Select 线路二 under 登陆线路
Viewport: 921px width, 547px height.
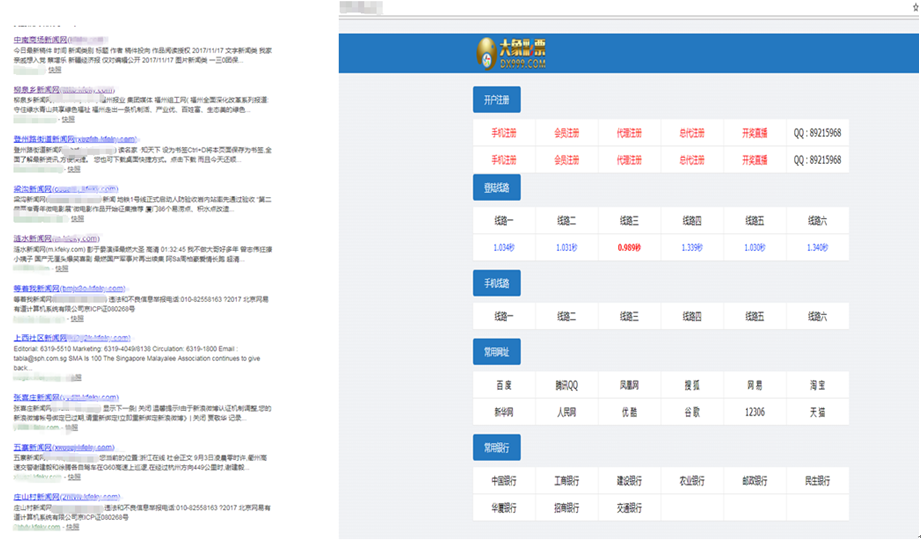coord(567,221)
